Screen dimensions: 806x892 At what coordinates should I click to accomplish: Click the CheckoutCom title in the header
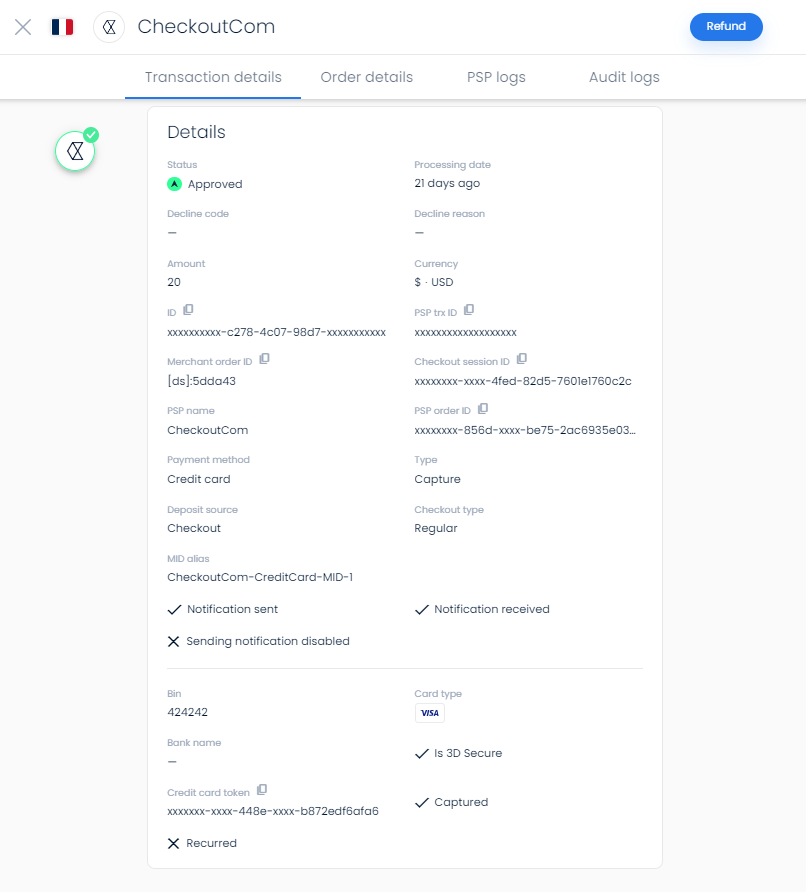(x=206, y=27)
